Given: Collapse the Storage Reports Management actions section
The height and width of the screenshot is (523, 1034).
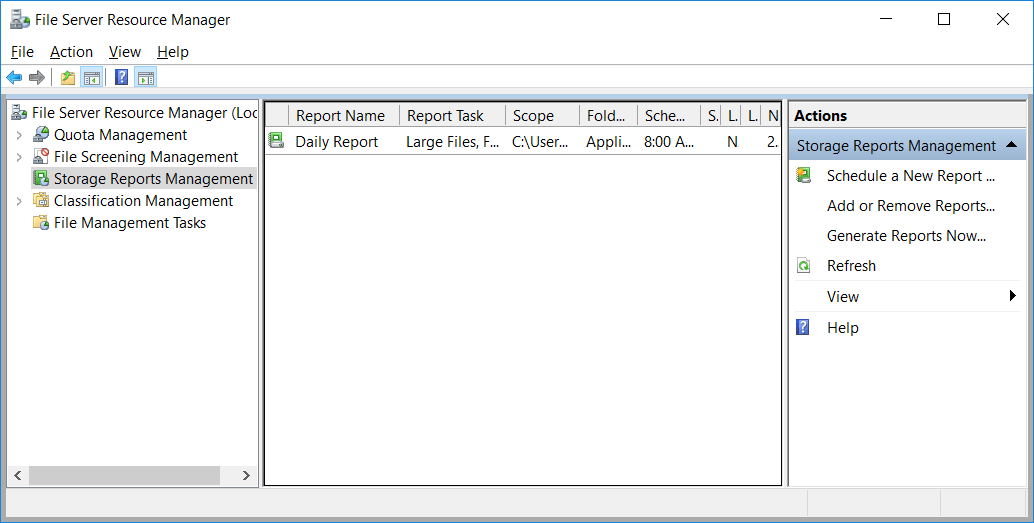Looking at the screenshot, I should click(1012, 145).
